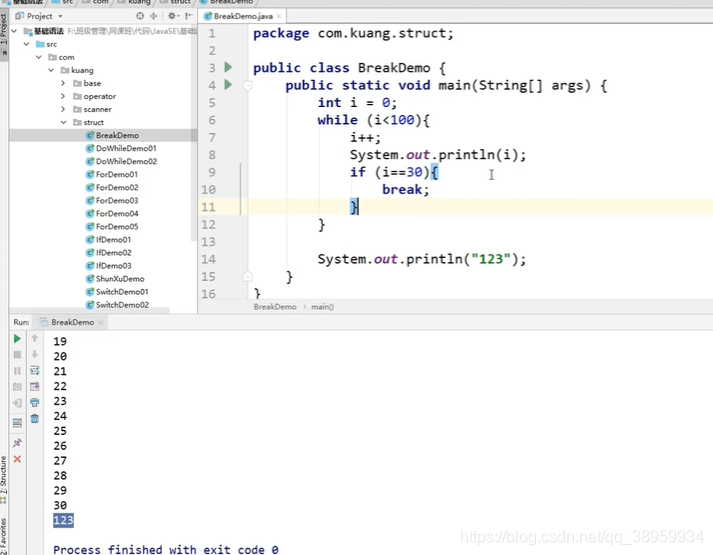Collapse the kuang package arrow
Viewport: 713px width, 555px height.
(51, 70)
